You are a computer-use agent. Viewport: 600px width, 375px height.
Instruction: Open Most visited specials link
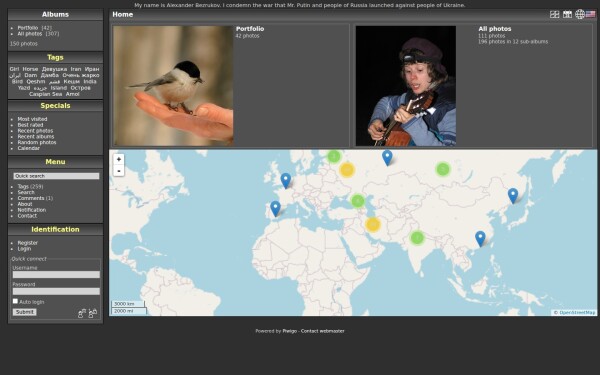point(32,119)
